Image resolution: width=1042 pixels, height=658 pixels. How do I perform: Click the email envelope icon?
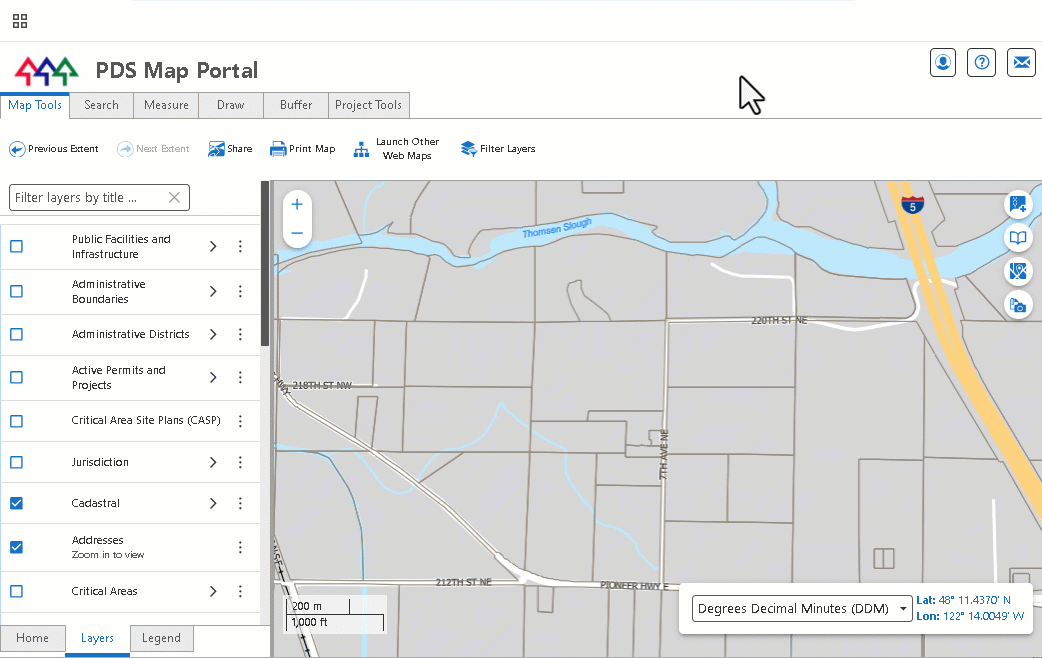[1021, 63]
